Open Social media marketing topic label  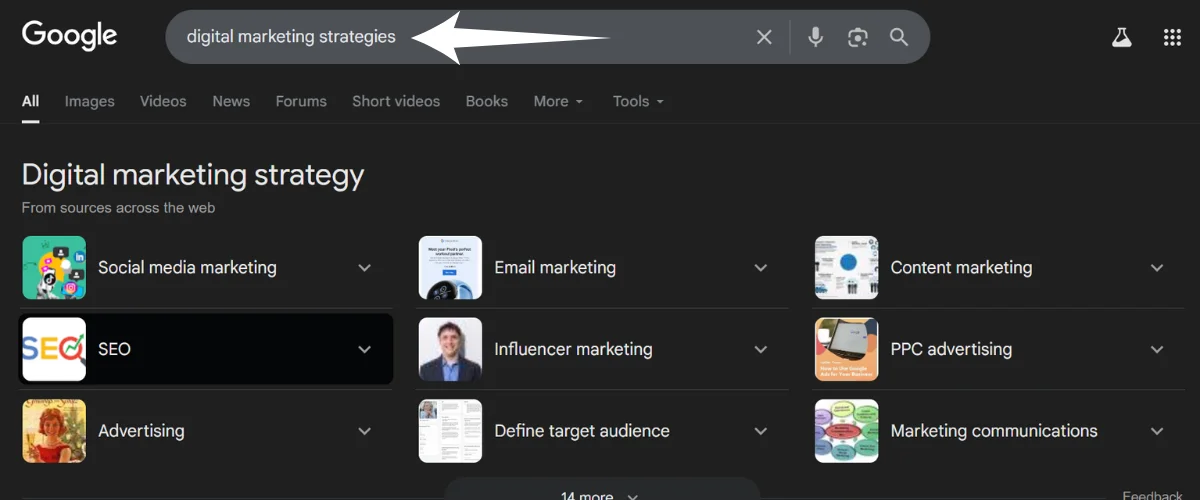coord(187,268)
